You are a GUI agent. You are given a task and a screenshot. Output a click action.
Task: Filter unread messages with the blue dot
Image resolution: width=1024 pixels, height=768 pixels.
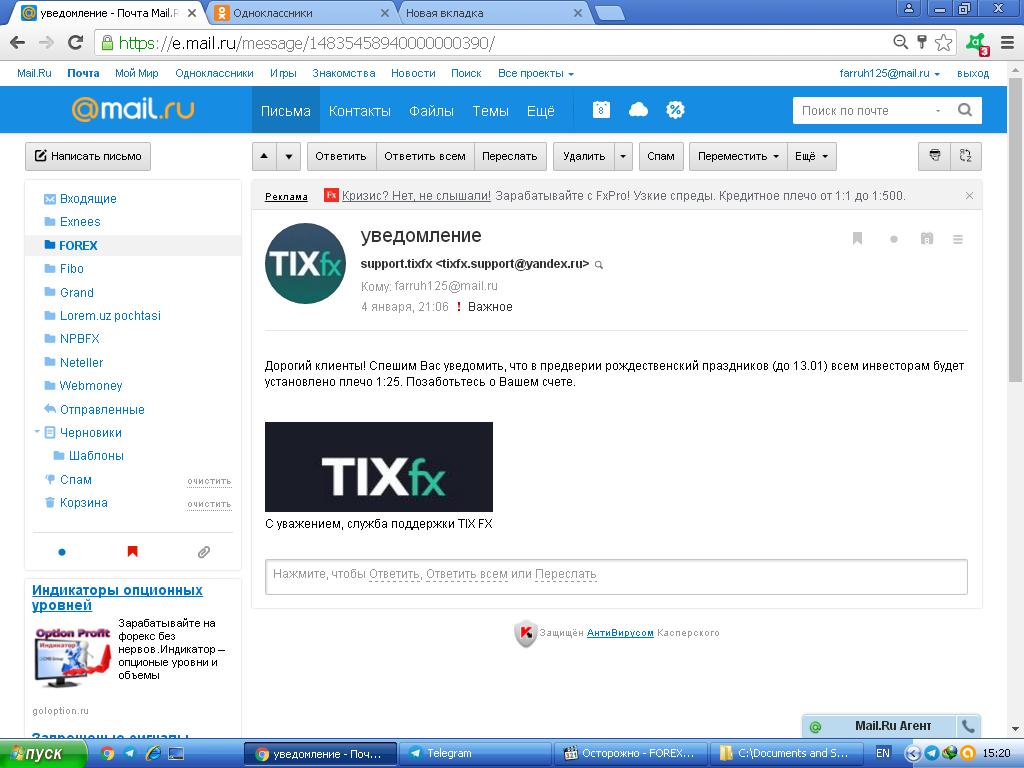(x=62, y=552)
